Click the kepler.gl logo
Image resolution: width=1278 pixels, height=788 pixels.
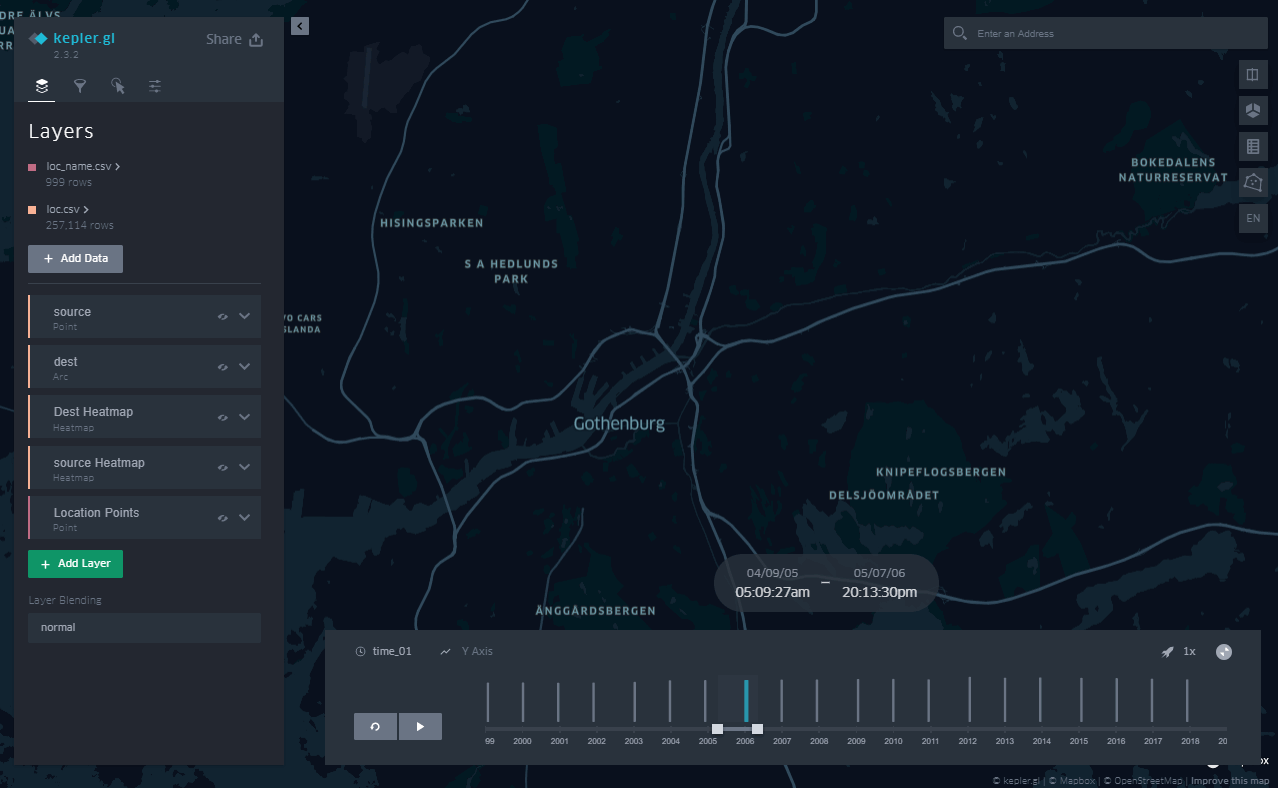72,38
